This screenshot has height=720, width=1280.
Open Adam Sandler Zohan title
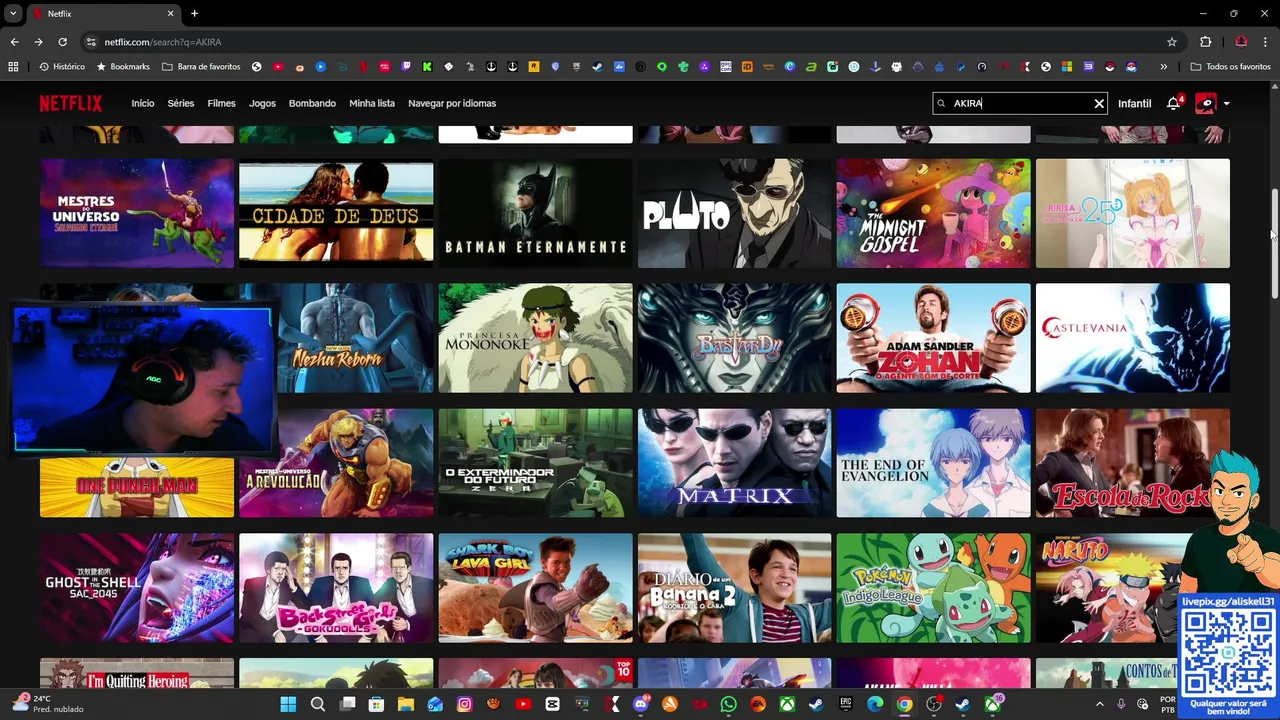[x=933, y=338]
